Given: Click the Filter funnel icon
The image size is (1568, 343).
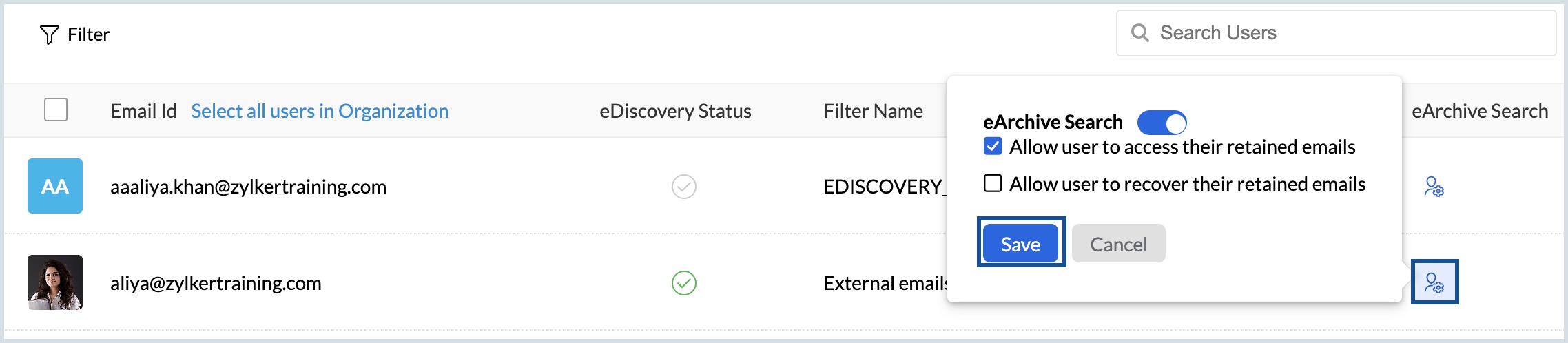Looking at the screenshot, I should click(49, 34).
